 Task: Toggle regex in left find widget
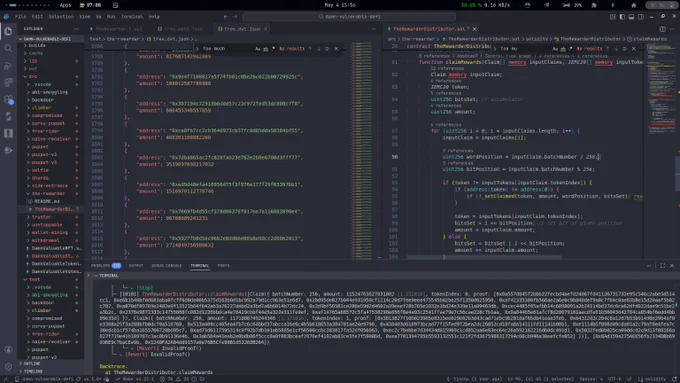(273, 49)
